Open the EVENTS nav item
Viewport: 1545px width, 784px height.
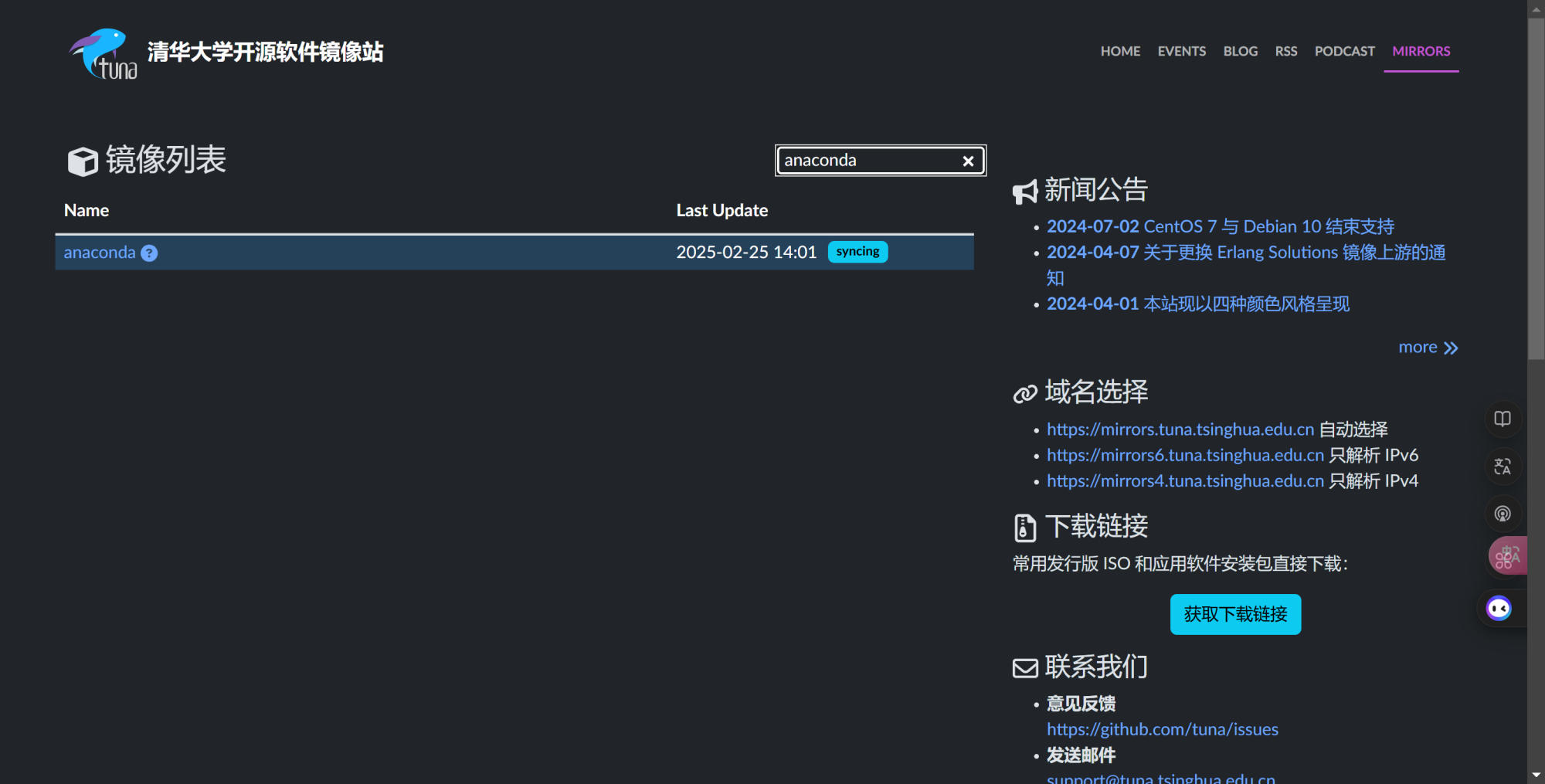(x=1181, y=51)
